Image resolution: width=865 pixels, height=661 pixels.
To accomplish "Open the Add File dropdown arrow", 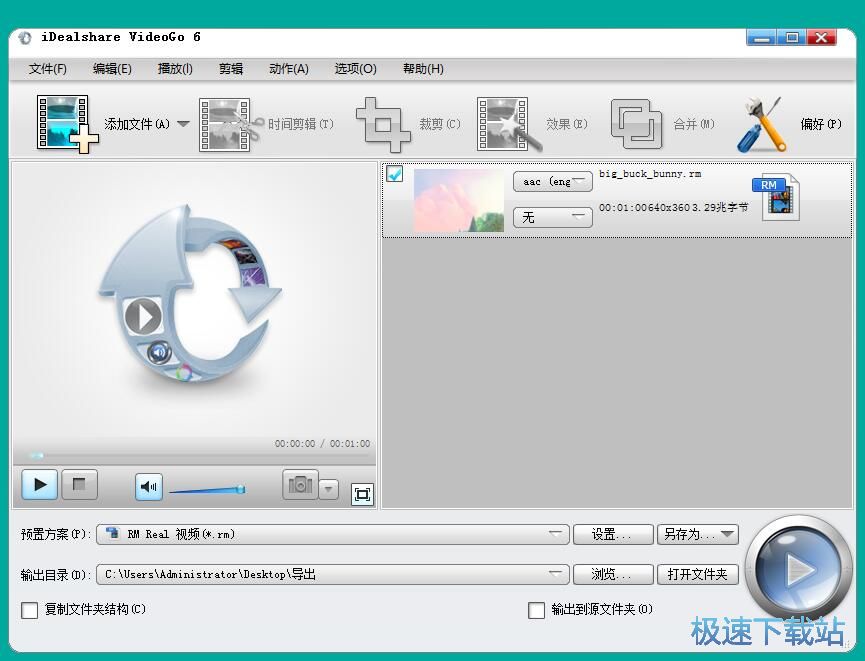I will 183,124.
